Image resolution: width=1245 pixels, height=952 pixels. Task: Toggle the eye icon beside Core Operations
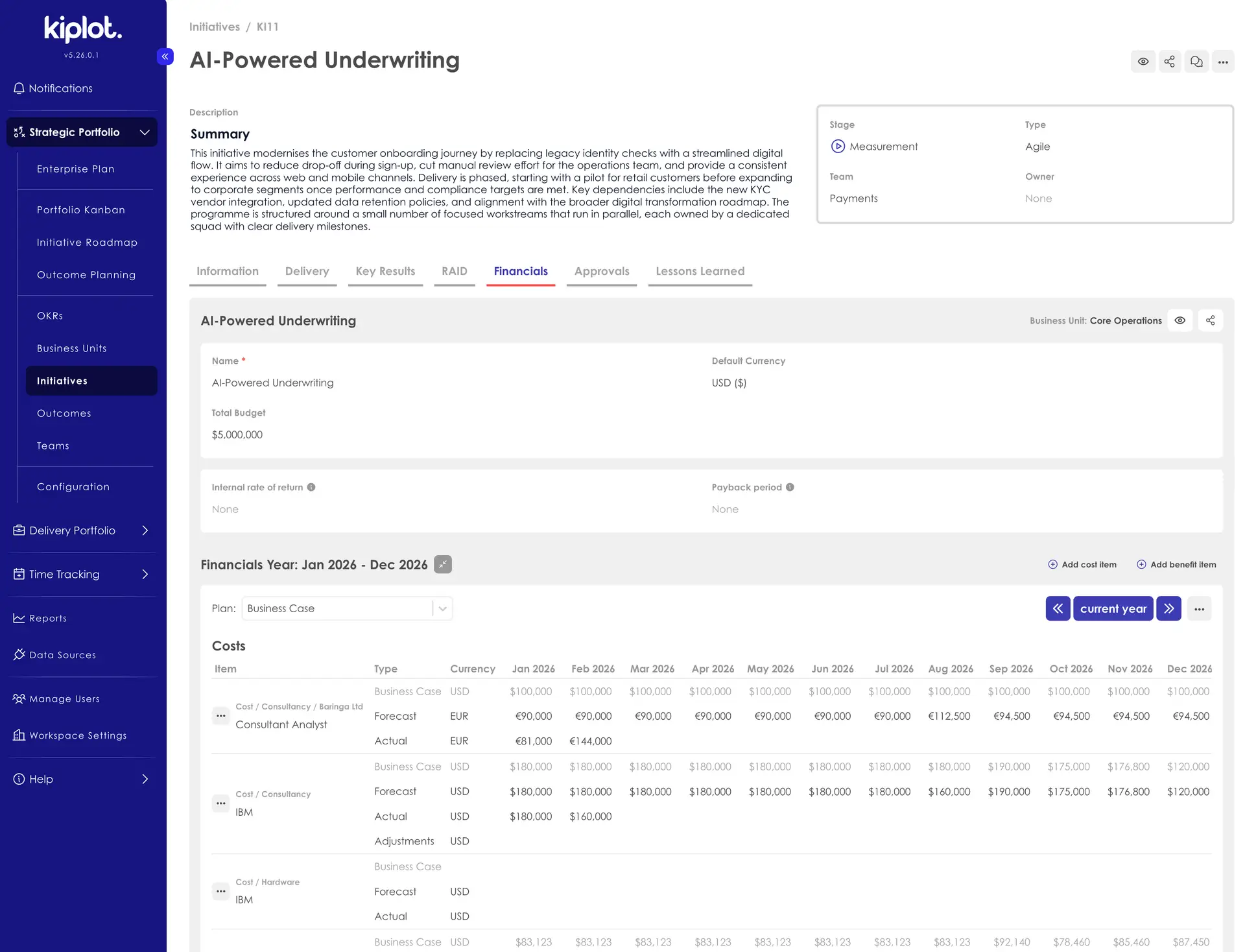pos(1180,320)
